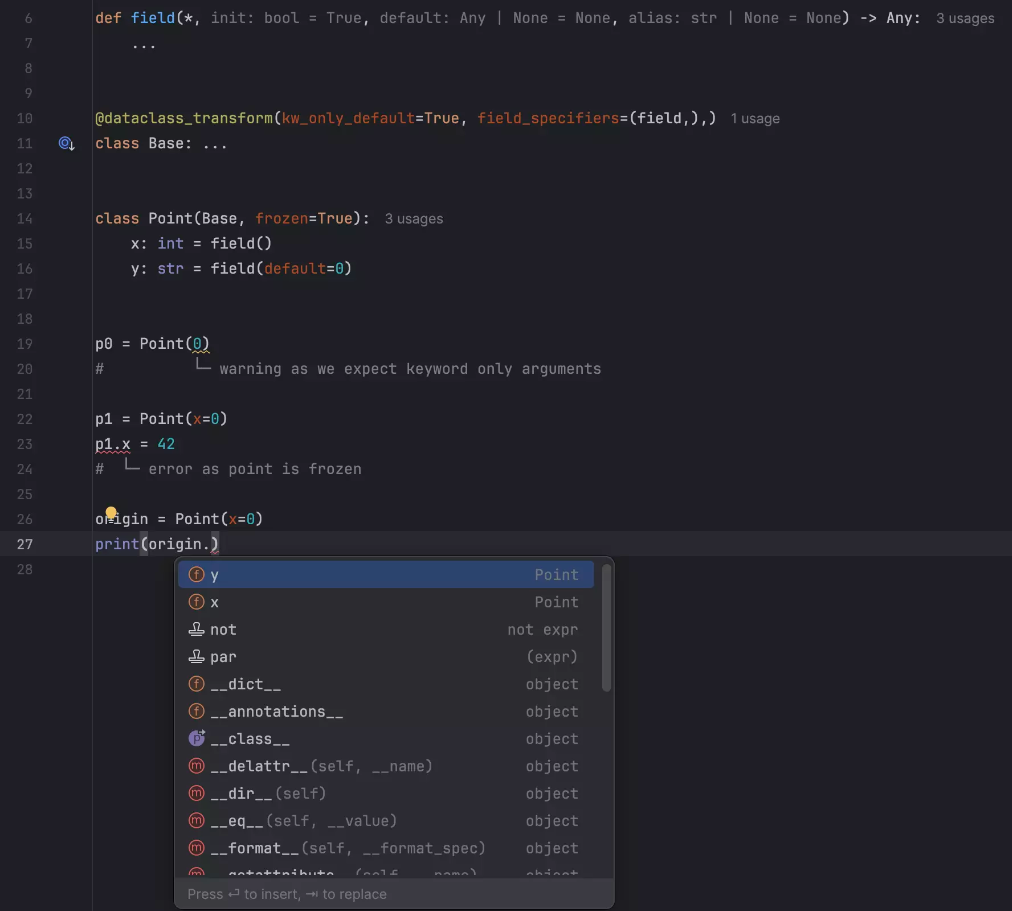Click the '@dataclass_transform' decorator name

pyautogui.click(x=184, y=119)
